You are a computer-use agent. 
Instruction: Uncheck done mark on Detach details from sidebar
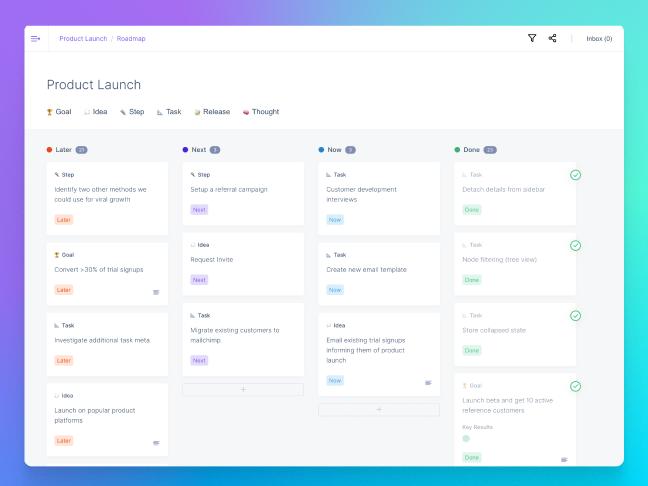point(575,175)
